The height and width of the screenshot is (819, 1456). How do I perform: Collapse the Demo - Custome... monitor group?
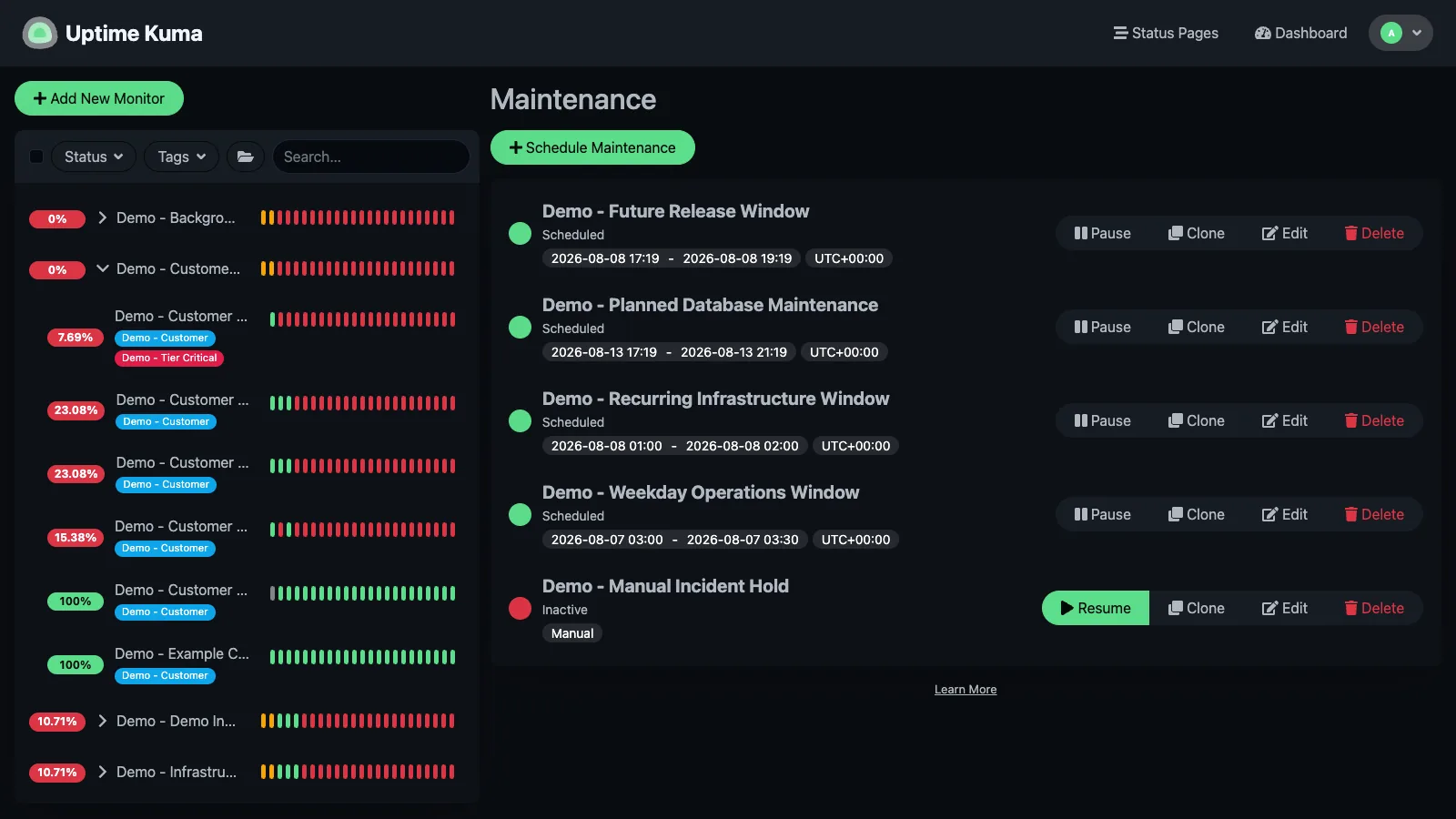103,268
